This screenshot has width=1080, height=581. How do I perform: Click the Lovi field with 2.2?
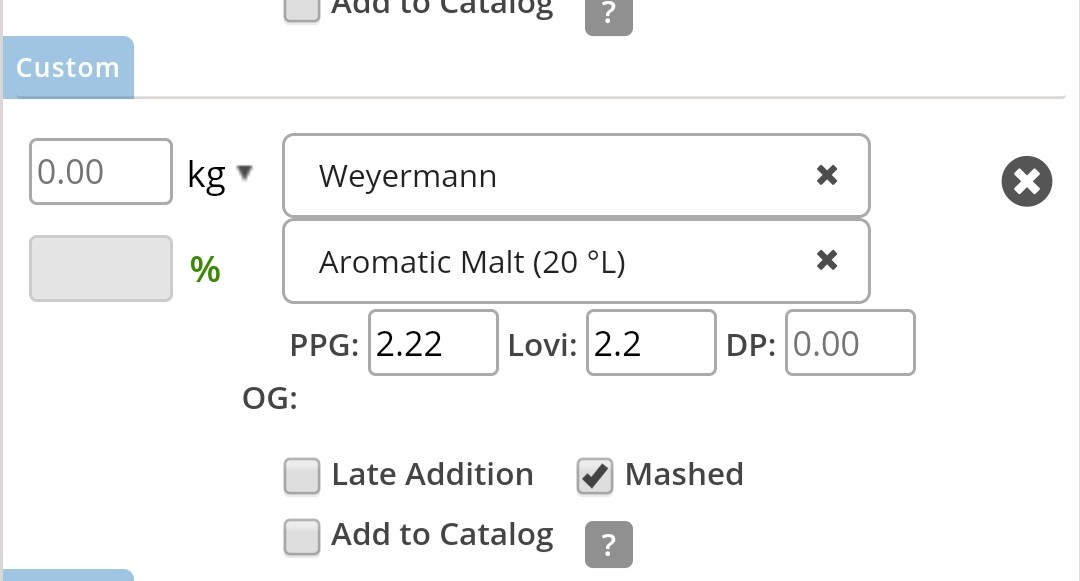click(652, 343)
